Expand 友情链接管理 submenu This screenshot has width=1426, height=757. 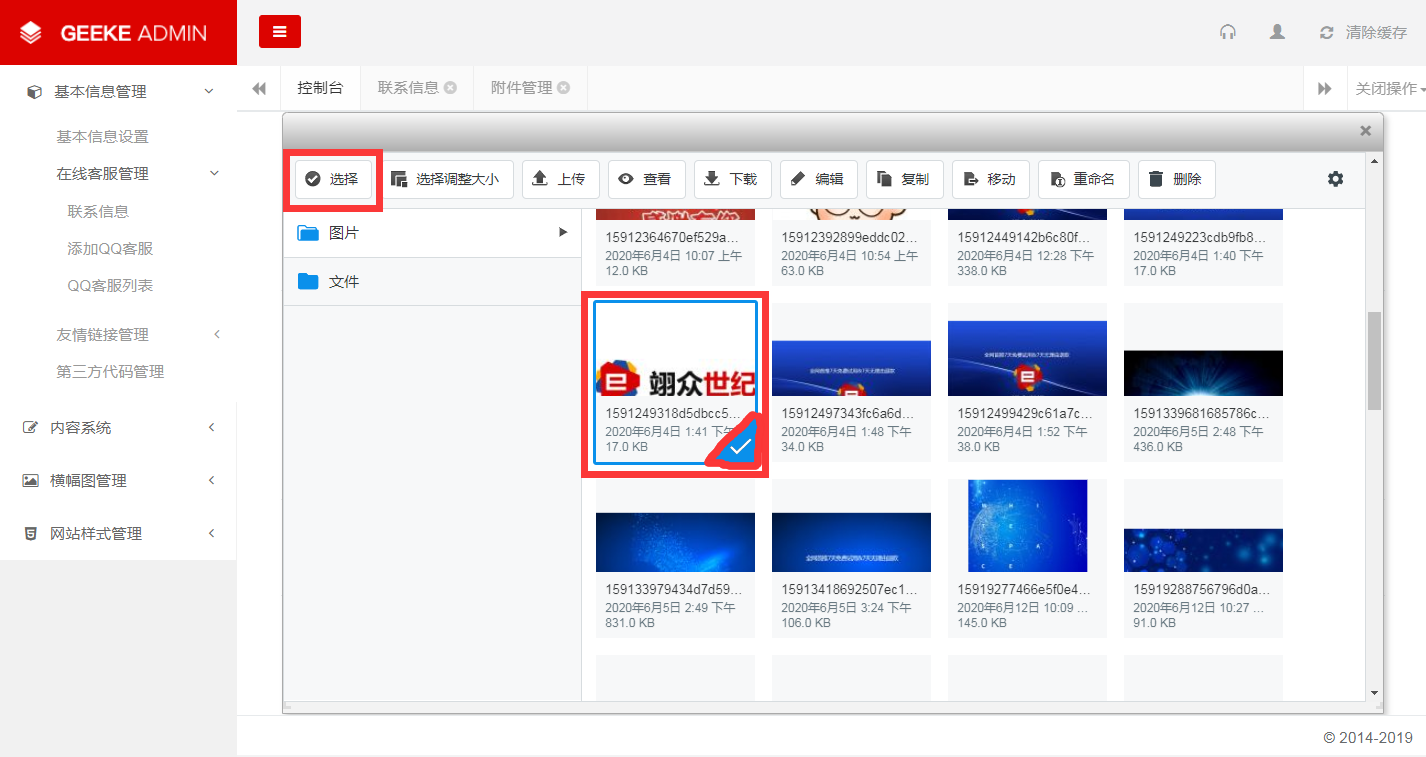point(217,334)
